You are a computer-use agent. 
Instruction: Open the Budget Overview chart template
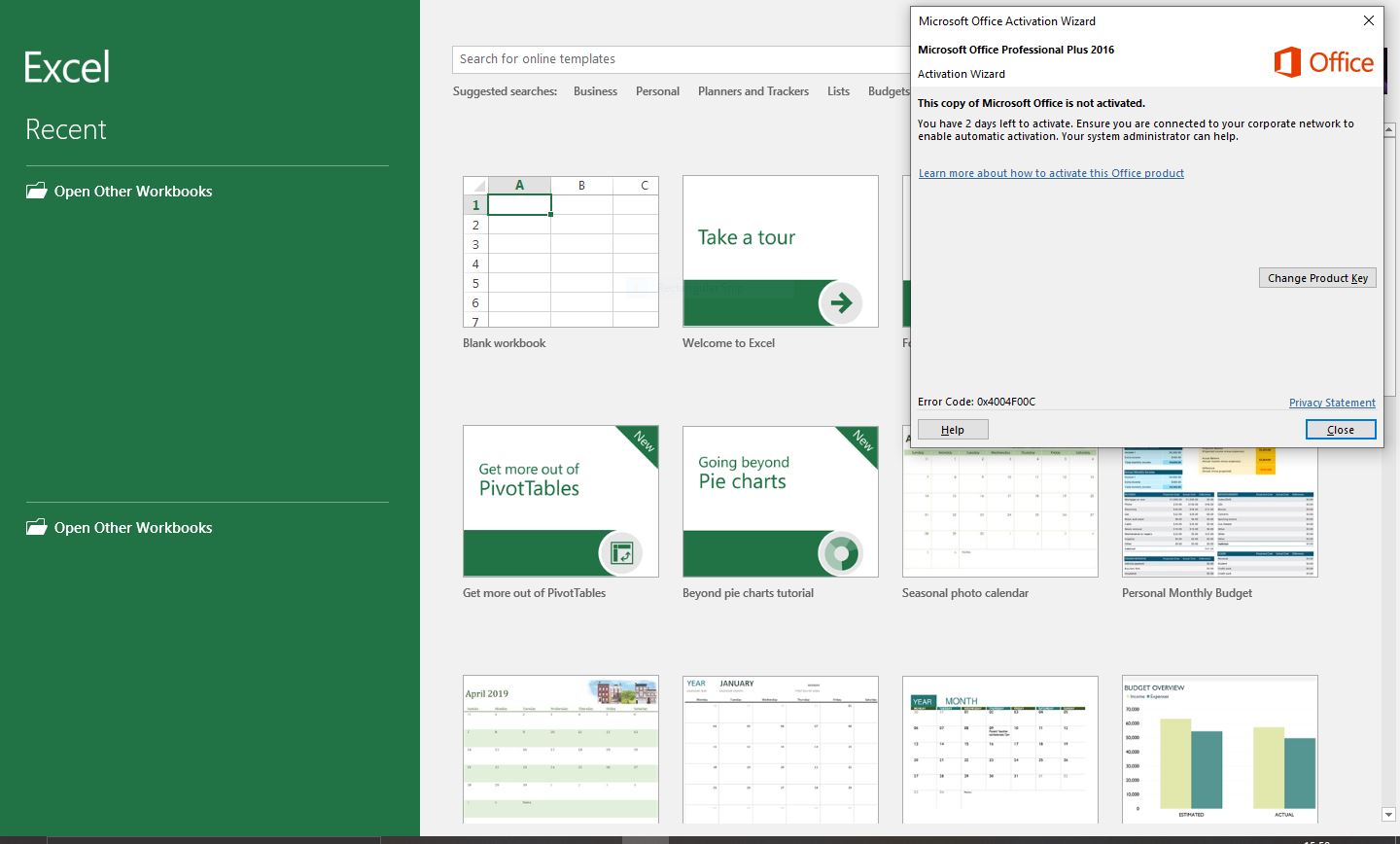click(x=1220, y=750)
